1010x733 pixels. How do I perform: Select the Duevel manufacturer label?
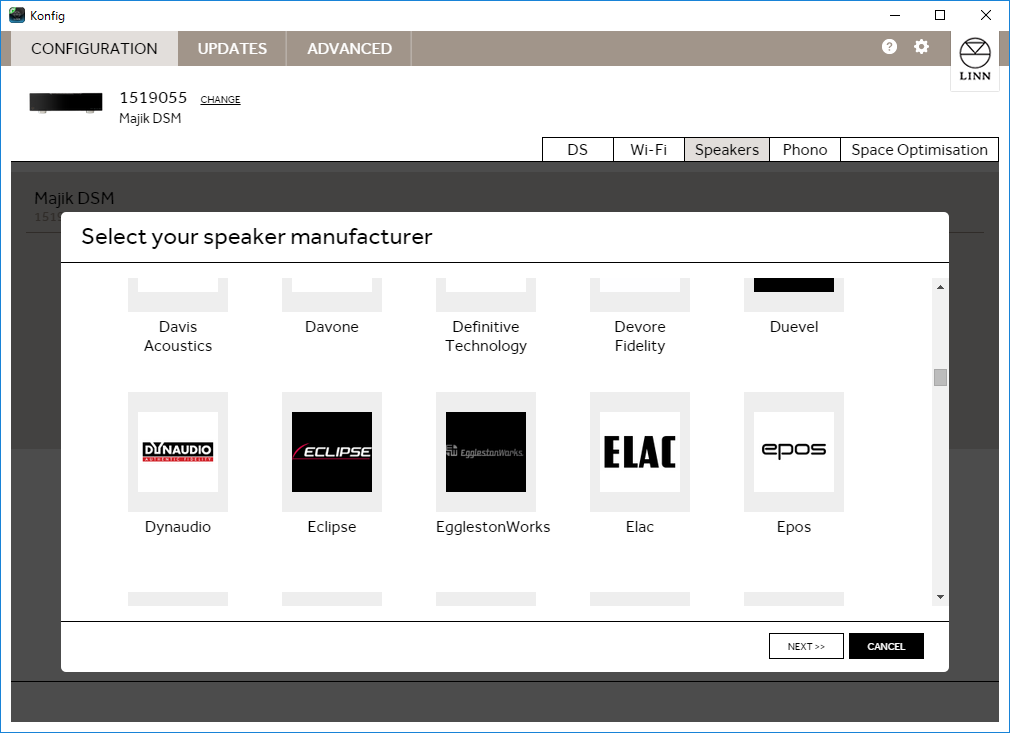(794, 327)
